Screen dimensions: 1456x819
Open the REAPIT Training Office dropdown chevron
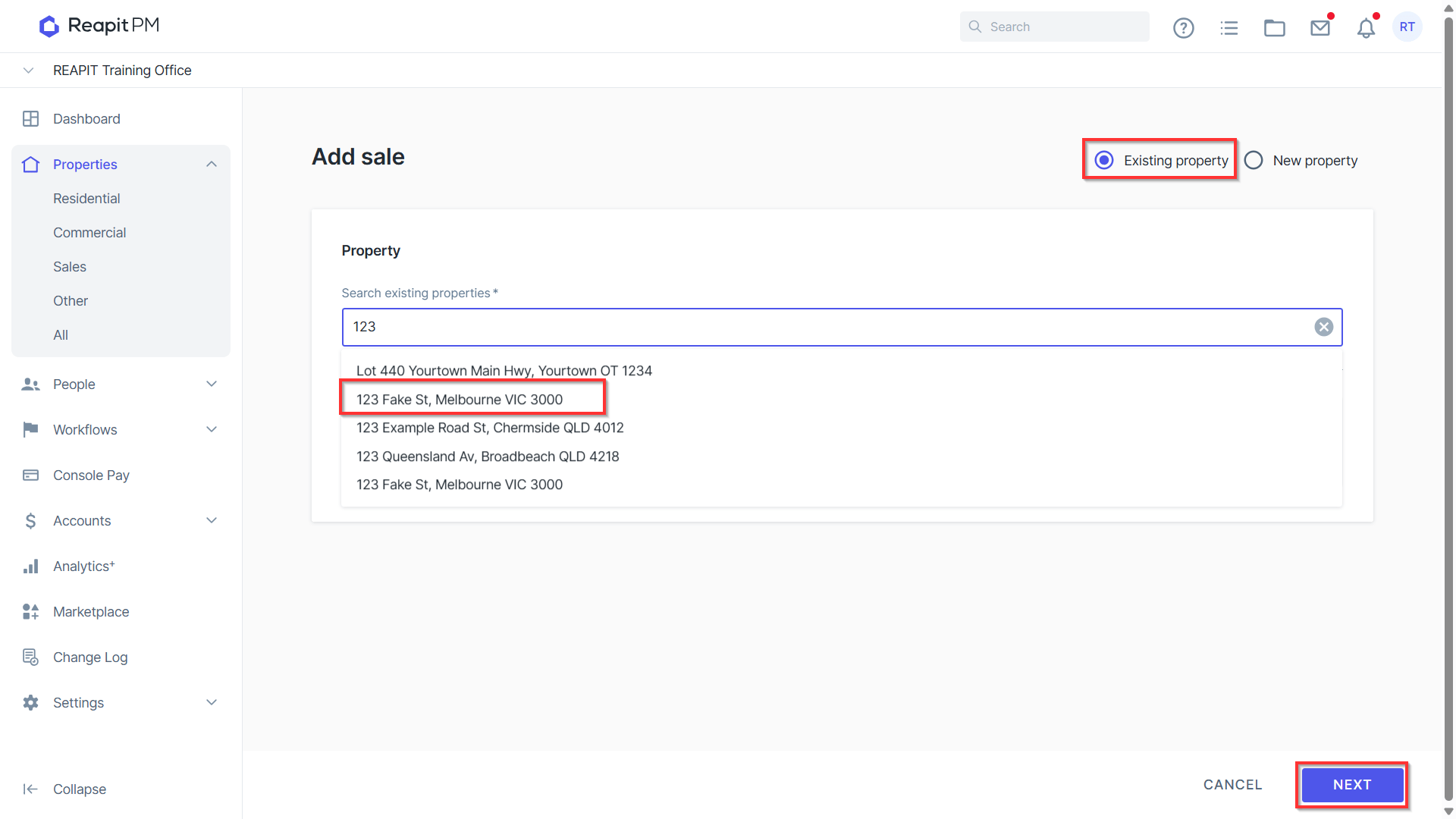tap(28, 71)
